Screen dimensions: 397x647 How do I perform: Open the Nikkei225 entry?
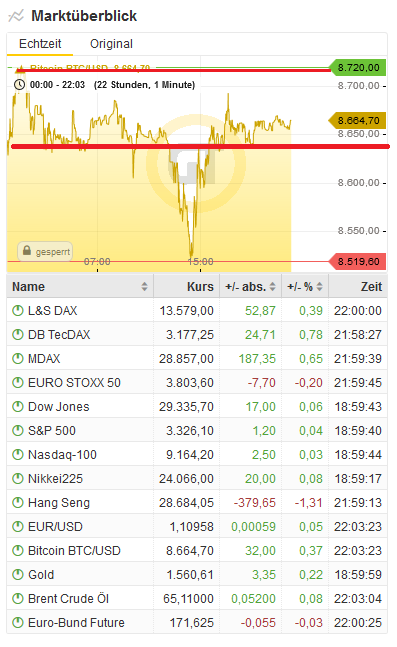pyautogui.click(x=55, y=478)
